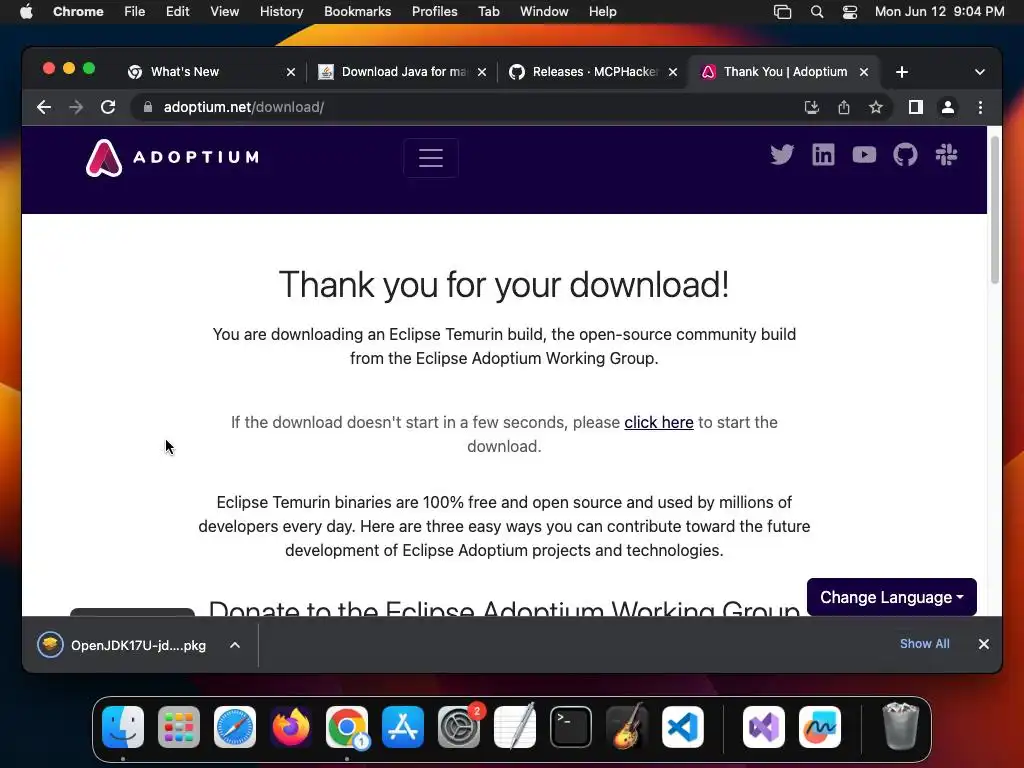Go forward in browser history

[76, 107]
